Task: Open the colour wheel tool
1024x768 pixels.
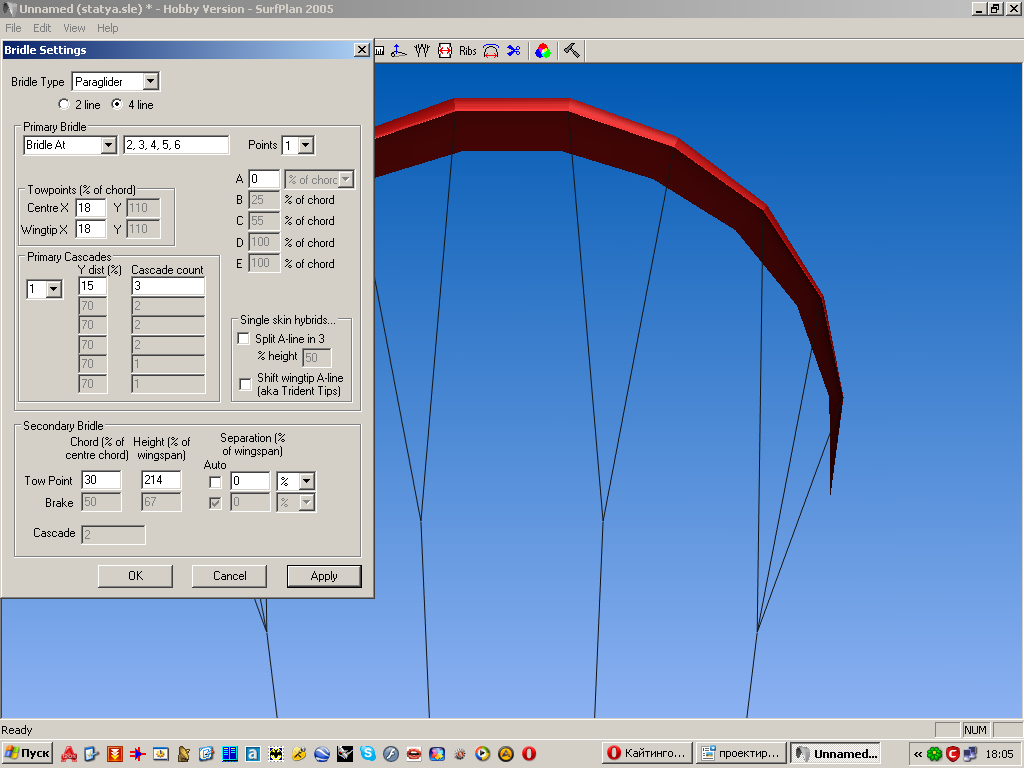Action: click(x=543, y=51)
